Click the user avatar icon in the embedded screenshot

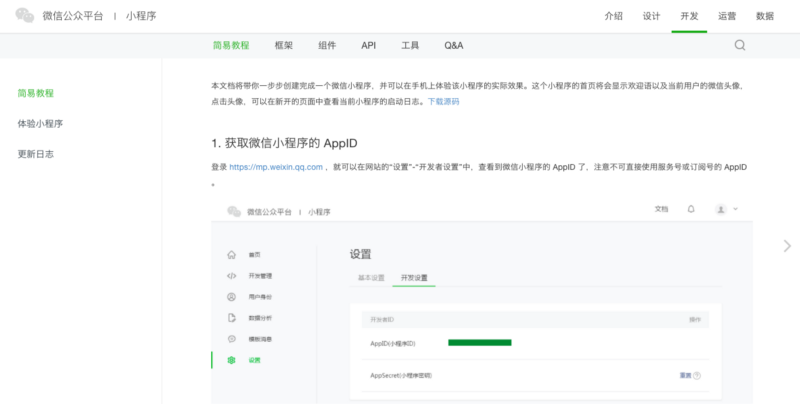point(720,209)
